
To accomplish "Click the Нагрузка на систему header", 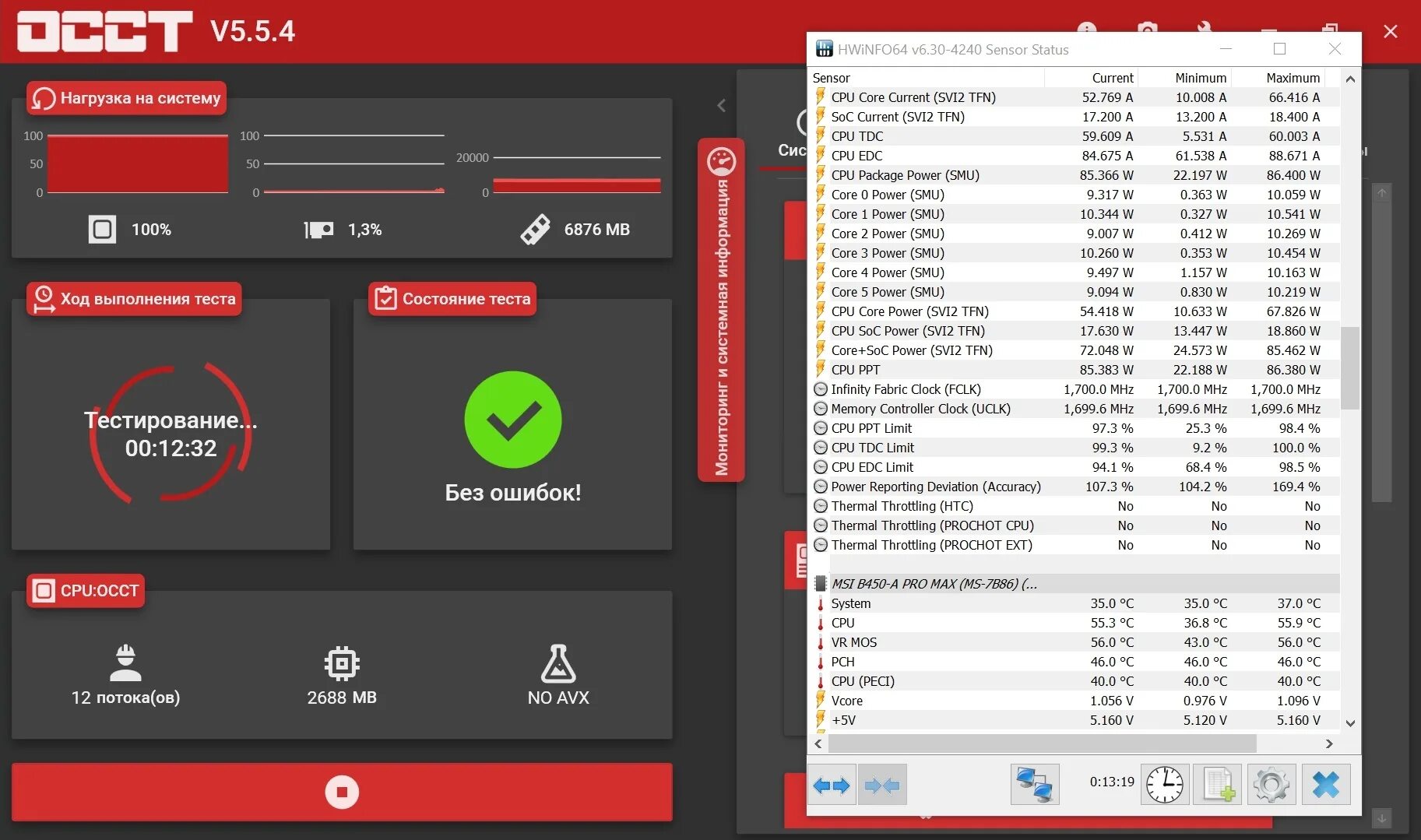I will click(127, 98).
